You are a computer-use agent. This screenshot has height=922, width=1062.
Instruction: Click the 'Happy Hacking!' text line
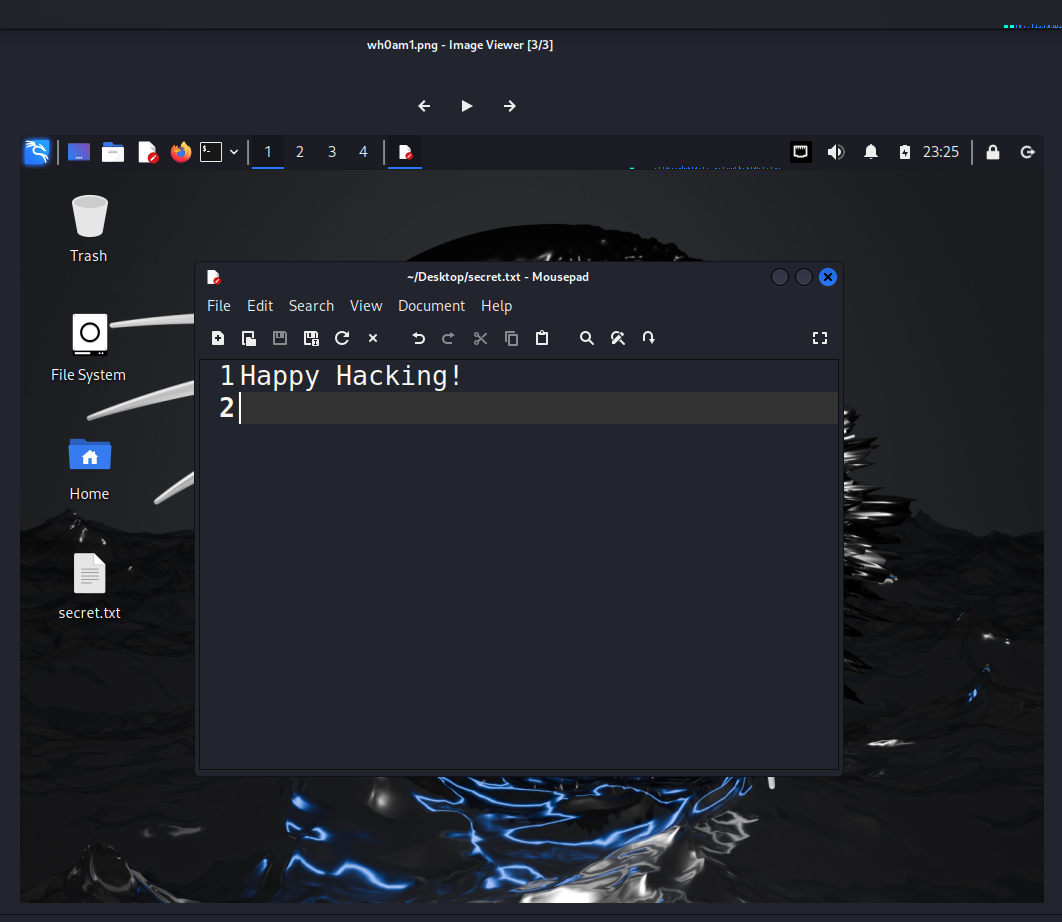[351, 376]
